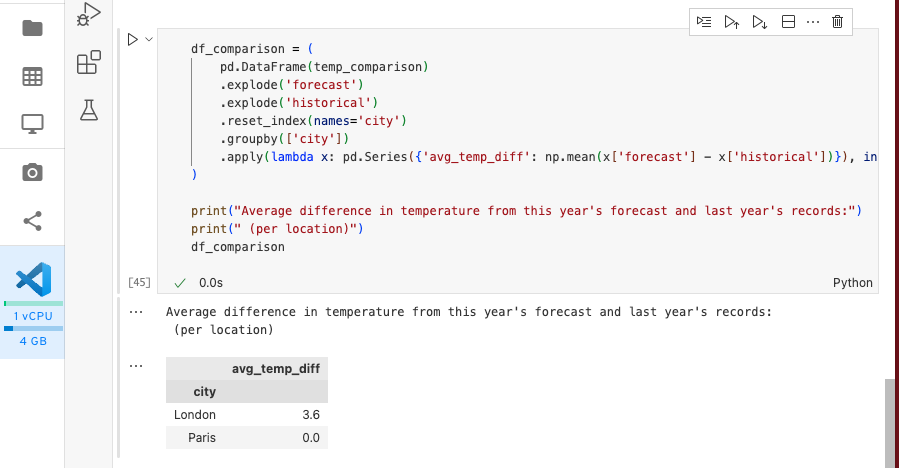899x468 pixels.
Task: Click the monitor display icon
Action: tap(32, 124)
